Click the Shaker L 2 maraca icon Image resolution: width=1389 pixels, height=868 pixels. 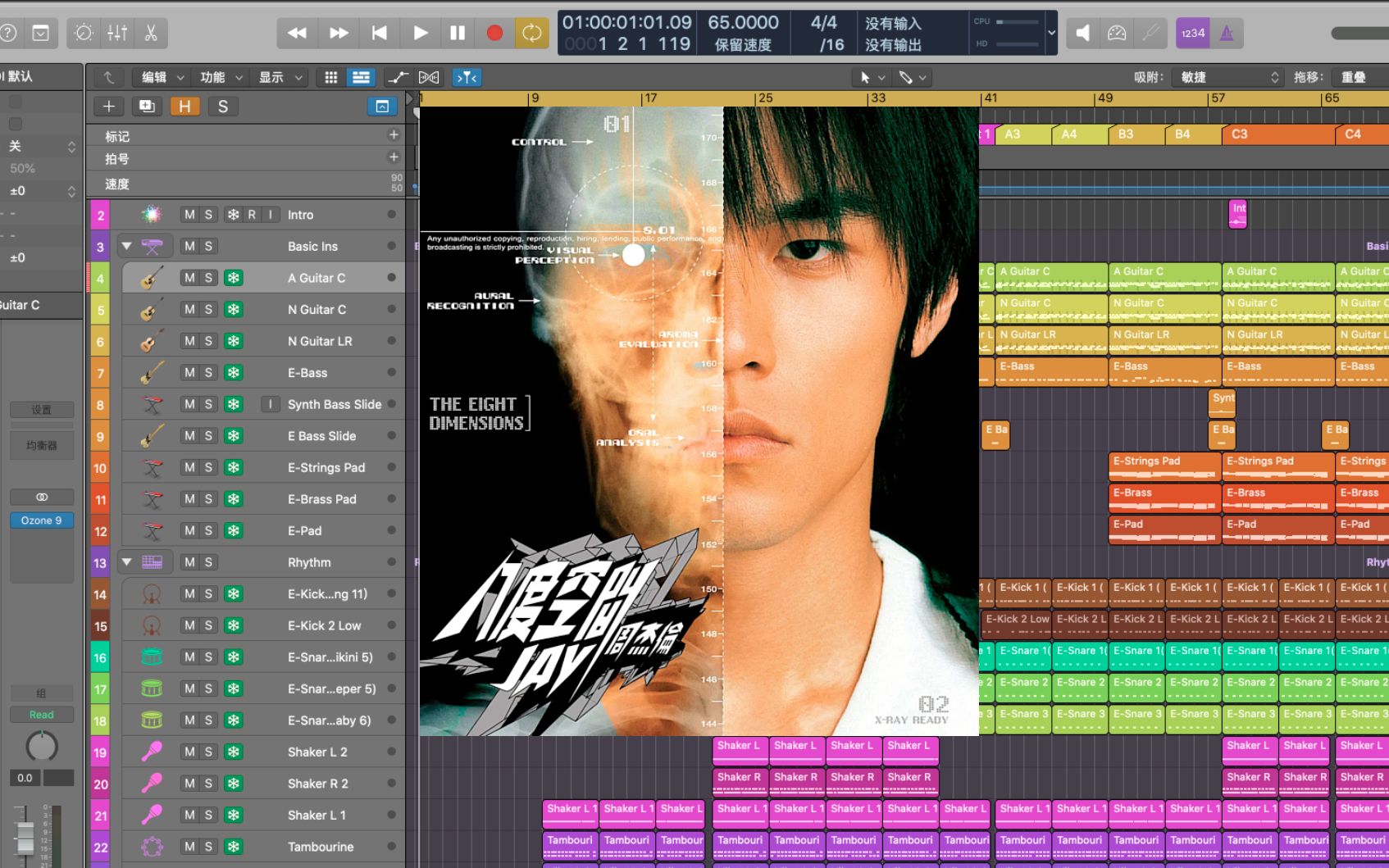[152, 752]
